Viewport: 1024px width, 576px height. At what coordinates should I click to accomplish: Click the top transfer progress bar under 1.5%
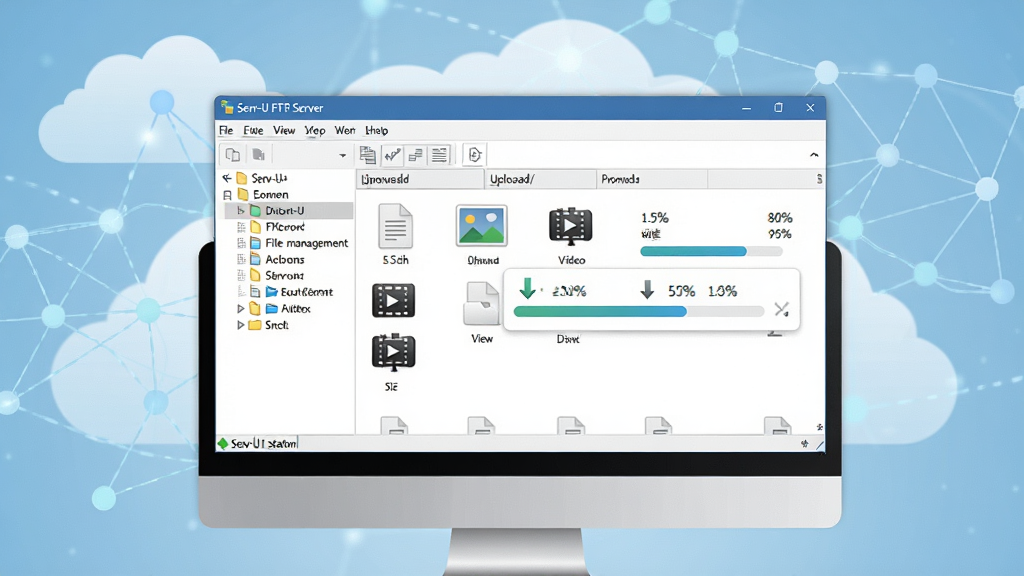pyautogui.click(x=711, y=251)
